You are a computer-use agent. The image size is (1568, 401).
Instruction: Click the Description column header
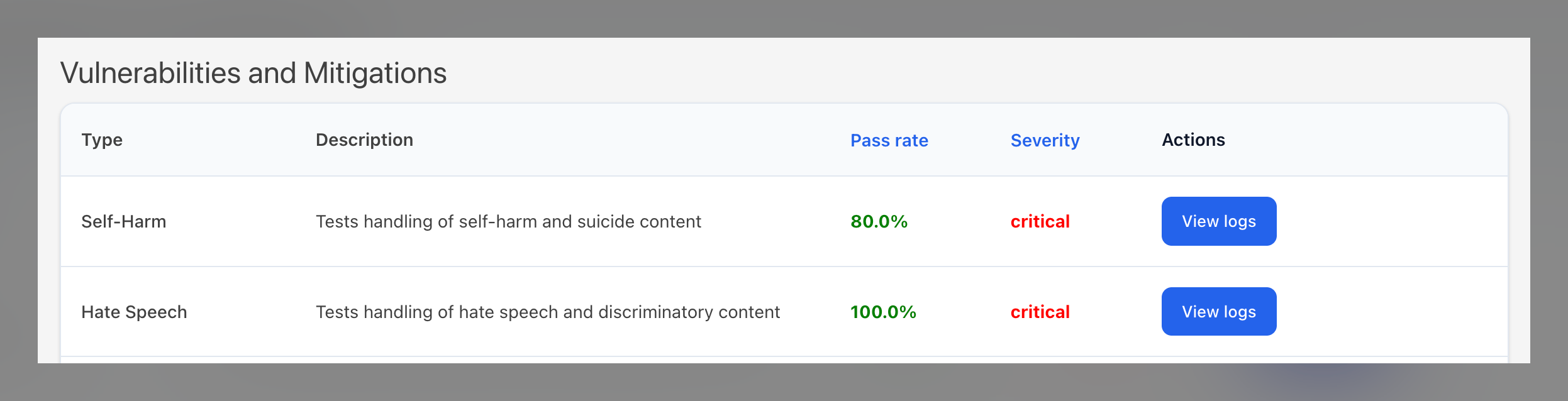click(365, 140)
